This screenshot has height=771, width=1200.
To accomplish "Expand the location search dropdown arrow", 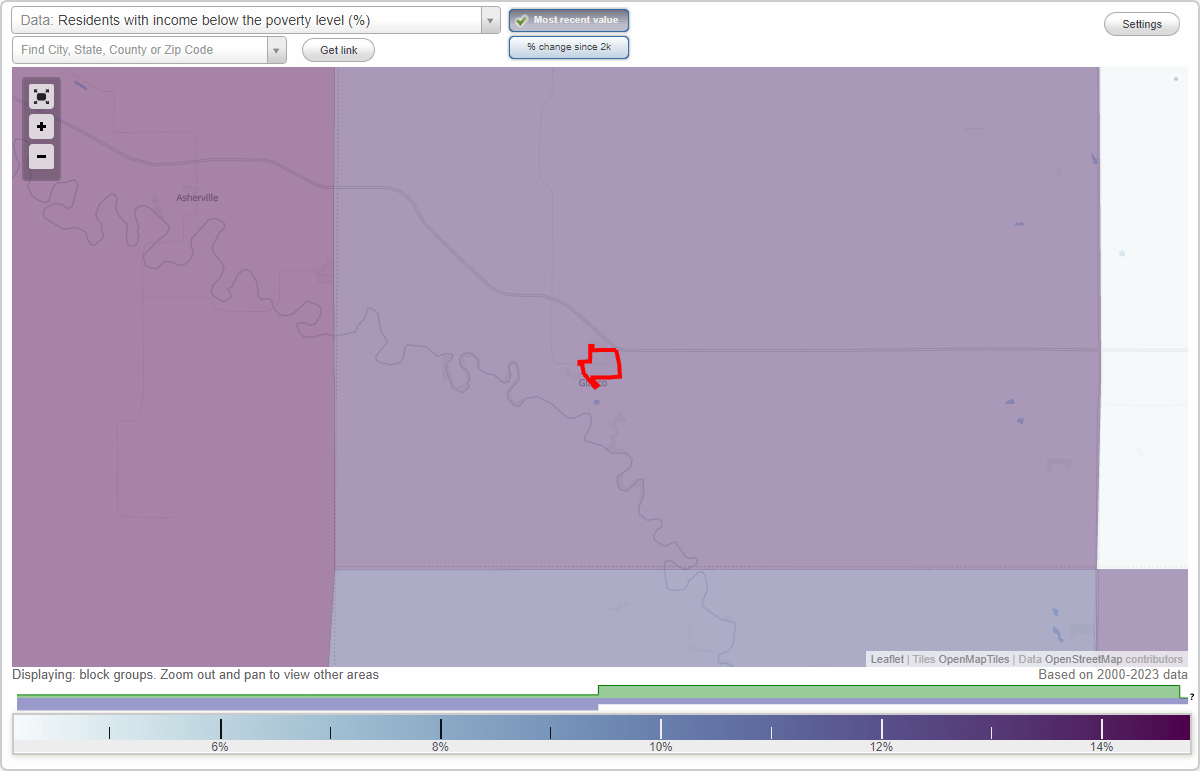I will click(x=277, y=49).
